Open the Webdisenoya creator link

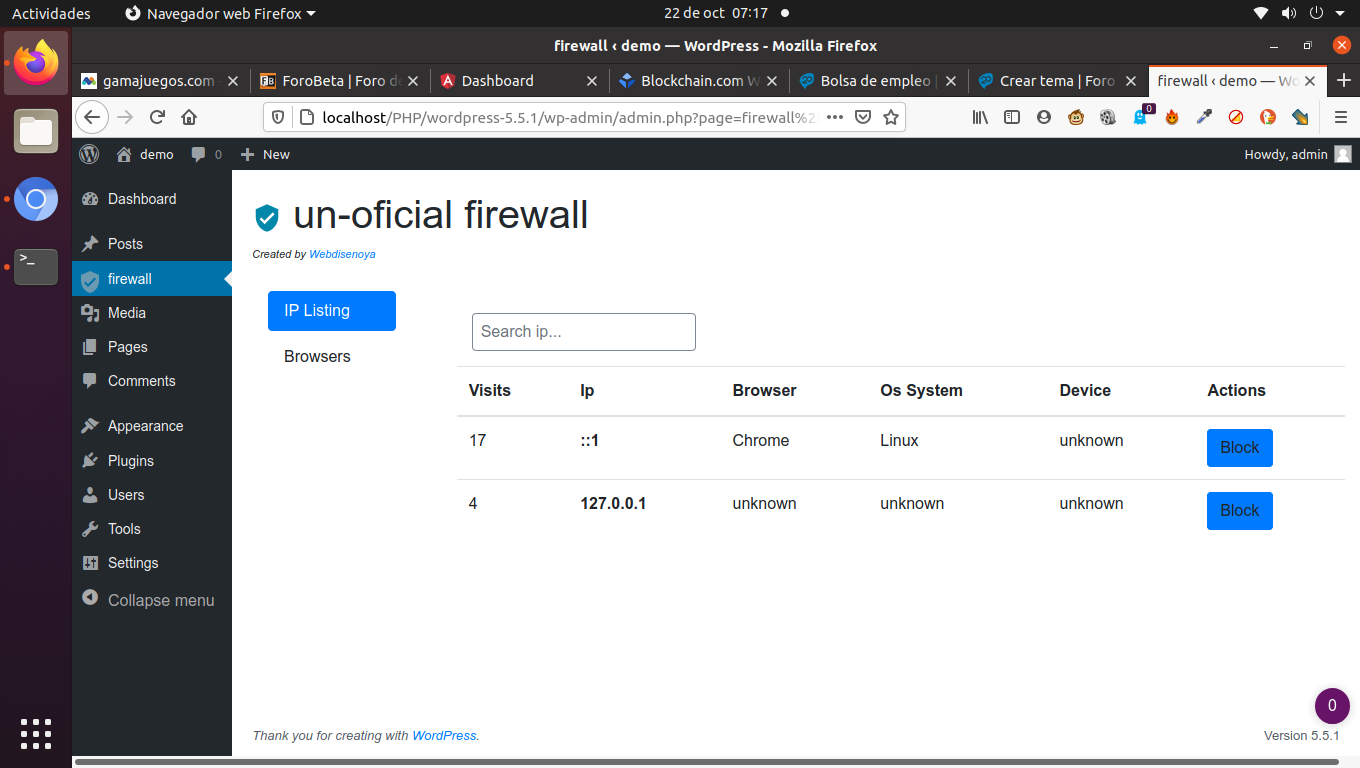[x=342, y=254]
